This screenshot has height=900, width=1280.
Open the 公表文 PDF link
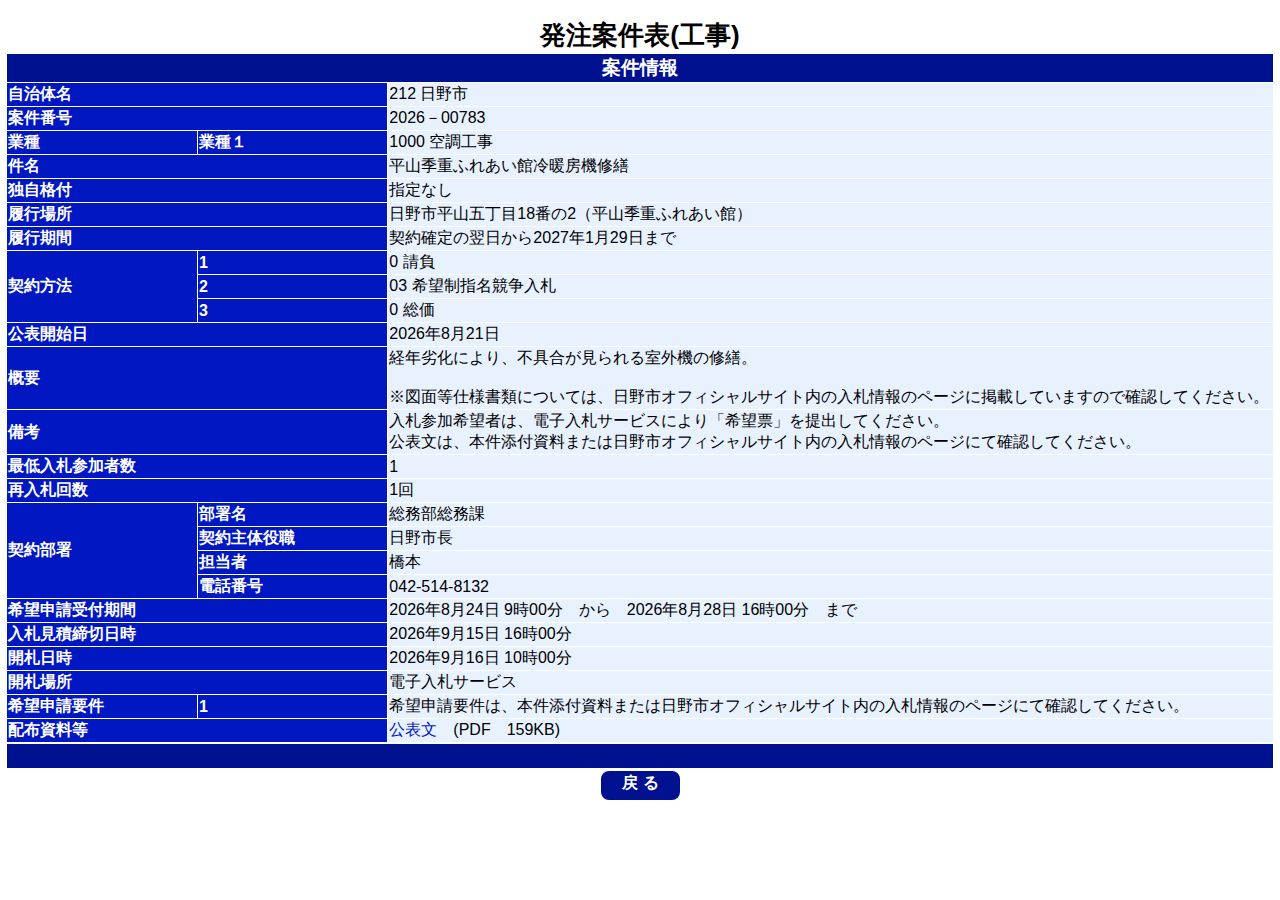tap(412, 730)
